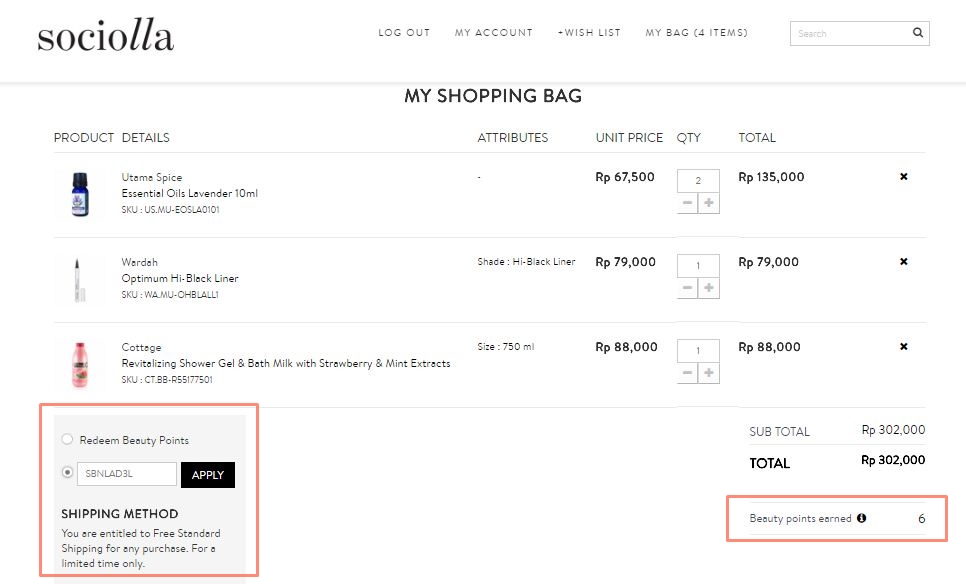Decrease Wardah liner quantity with minus button
Screen dimensions: 966x584
(687, 287)
